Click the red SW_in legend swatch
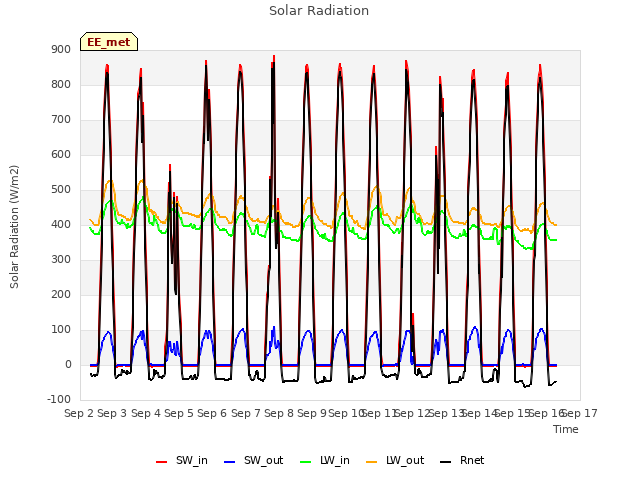Image resolution: width=640 pixels, height=480 pixels. (162, 462)
